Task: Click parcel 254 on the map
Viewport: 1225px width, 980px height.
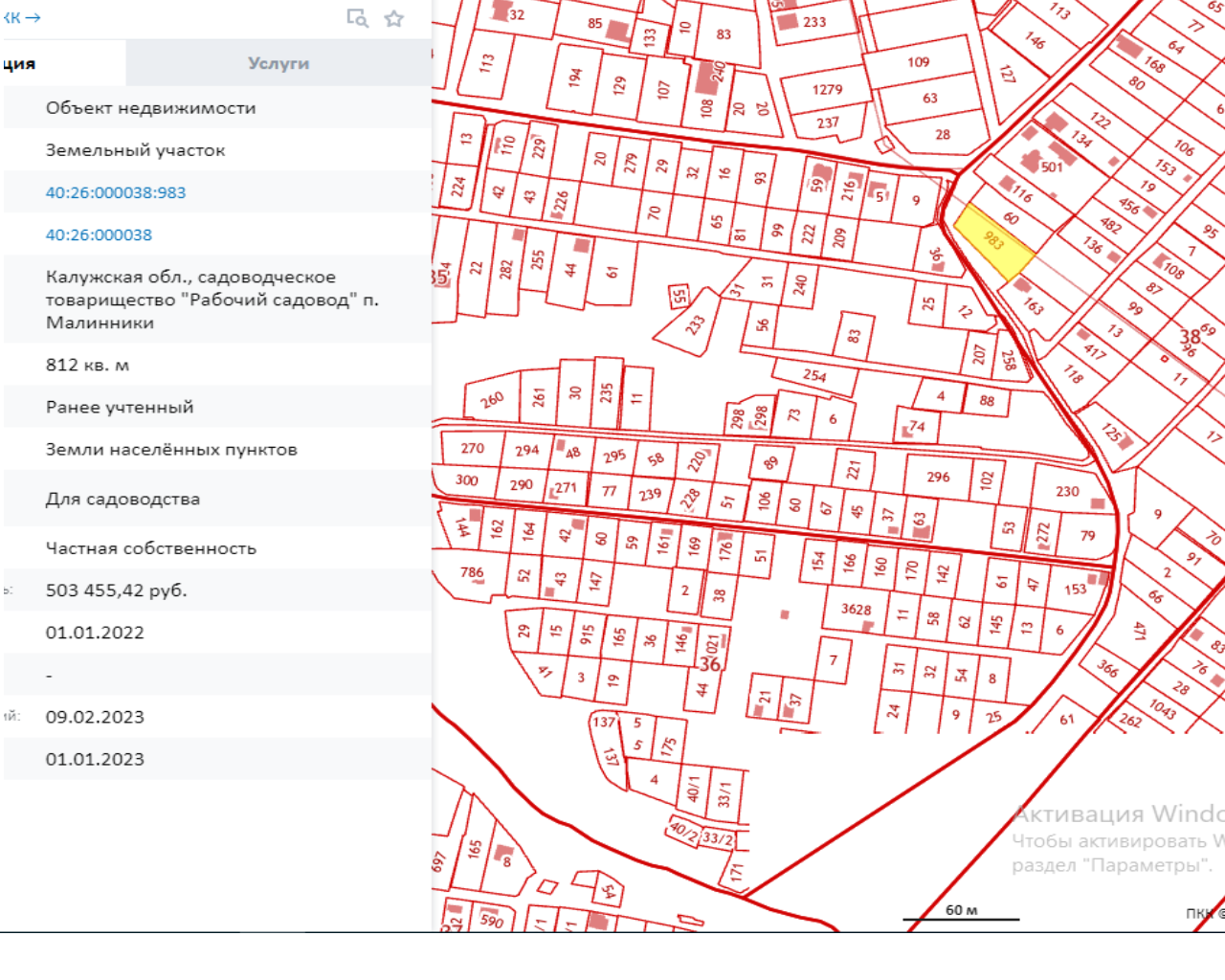Action: point(814,375)
